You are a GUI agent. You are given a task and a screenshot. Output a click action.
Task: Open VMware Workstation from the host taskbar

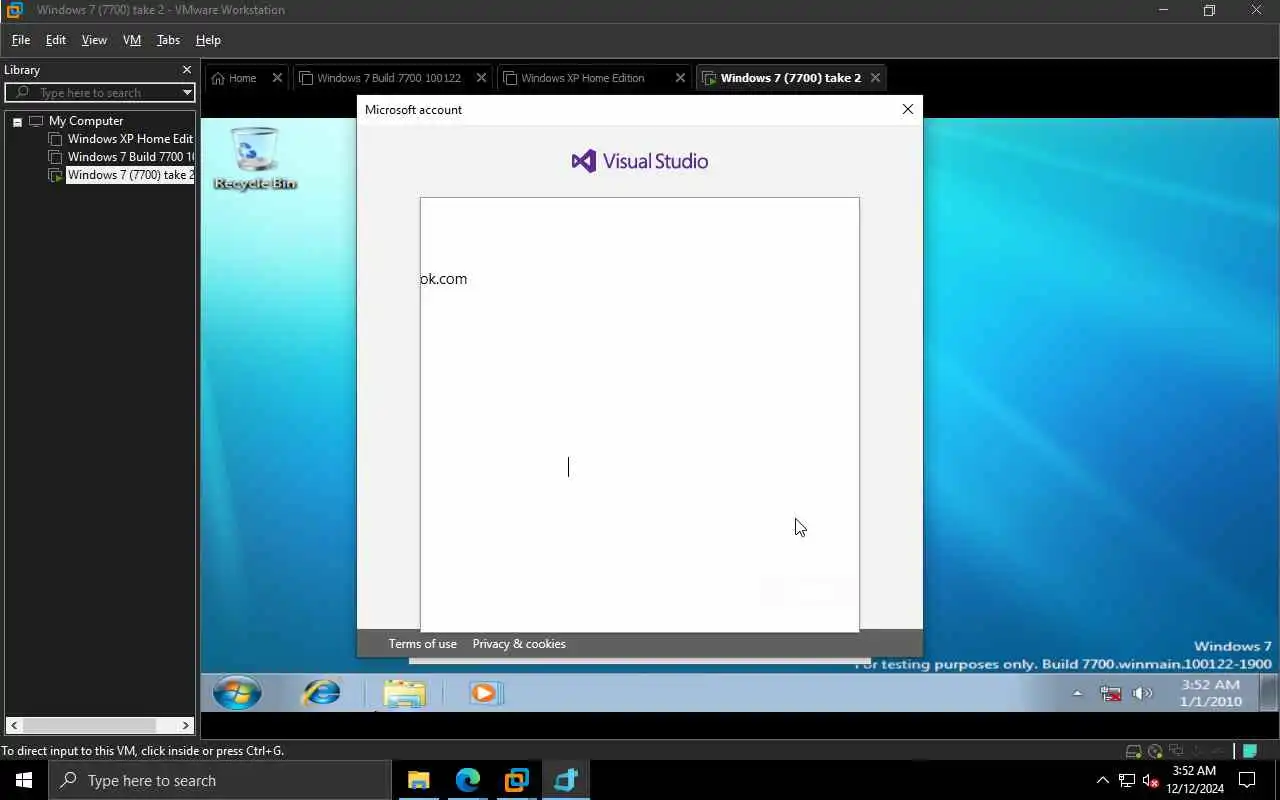click(517, 780)
